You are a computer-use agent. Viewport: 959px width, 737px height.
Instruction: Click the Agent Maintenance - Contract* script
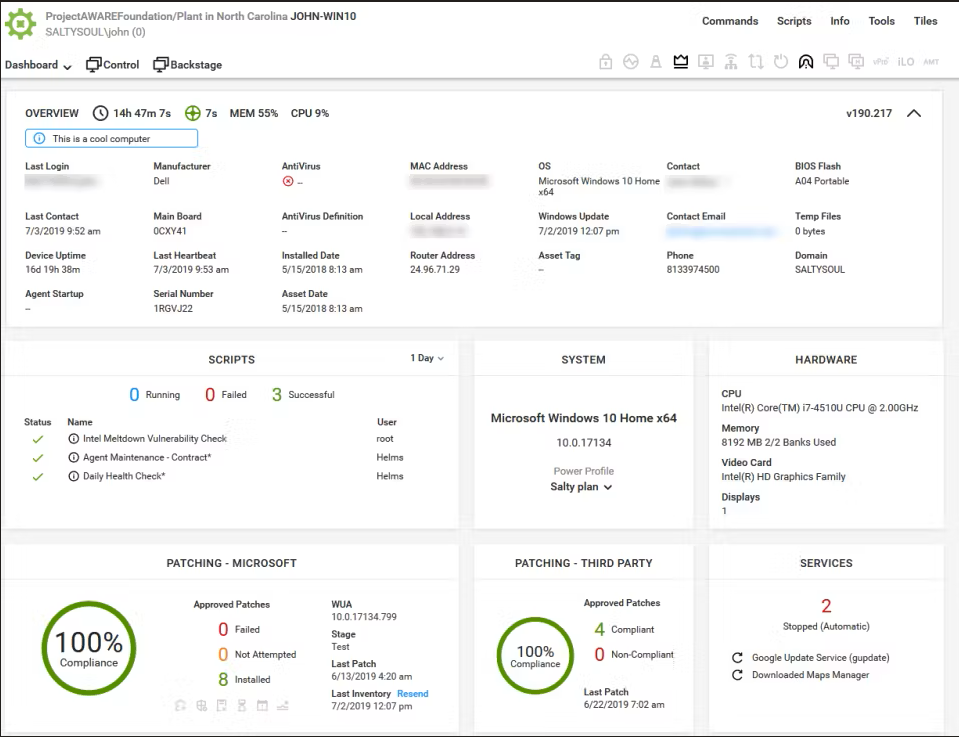tap(147, 457)
